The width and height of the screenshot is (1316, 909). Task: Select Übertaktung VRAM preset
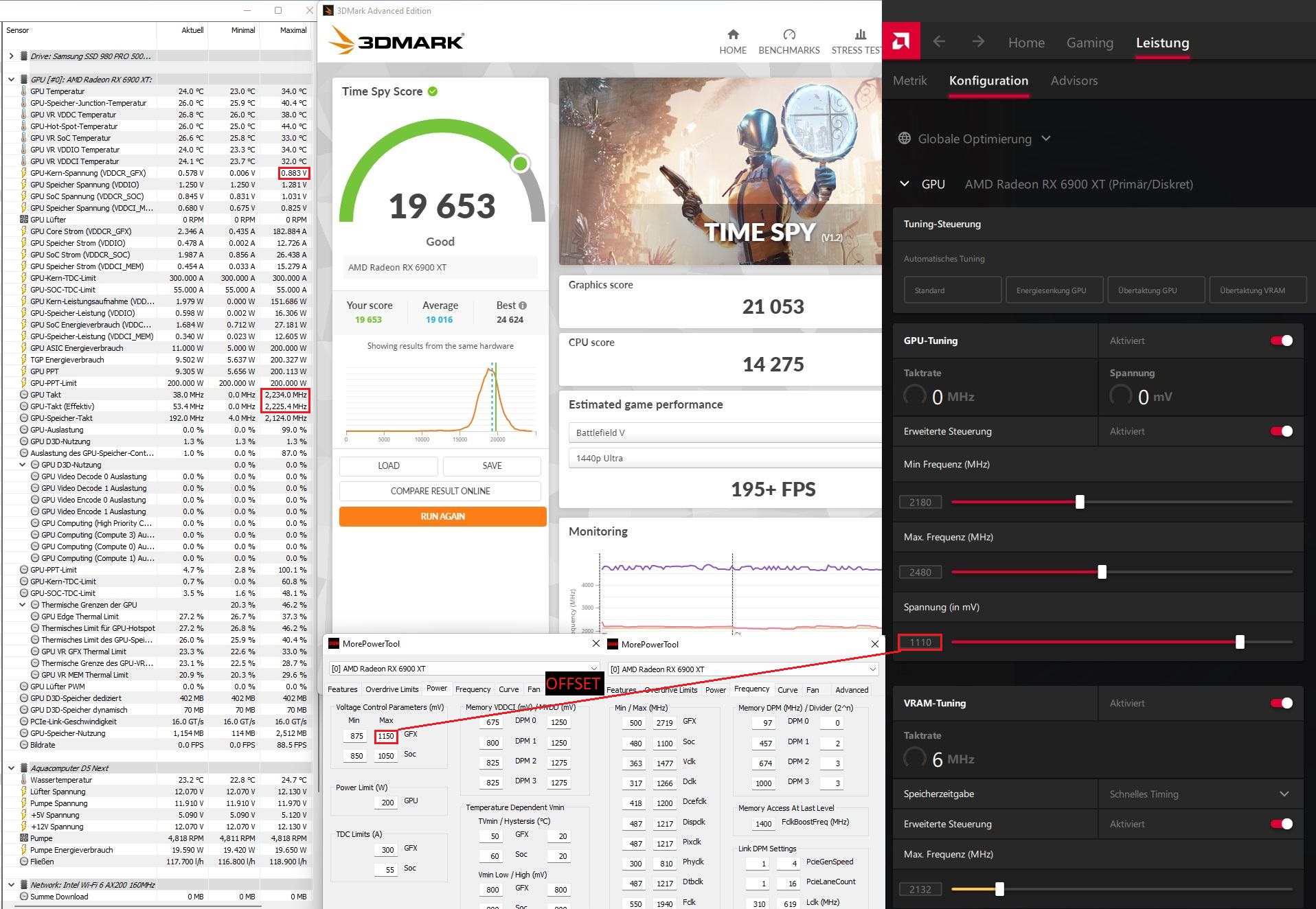point(1258,290)
